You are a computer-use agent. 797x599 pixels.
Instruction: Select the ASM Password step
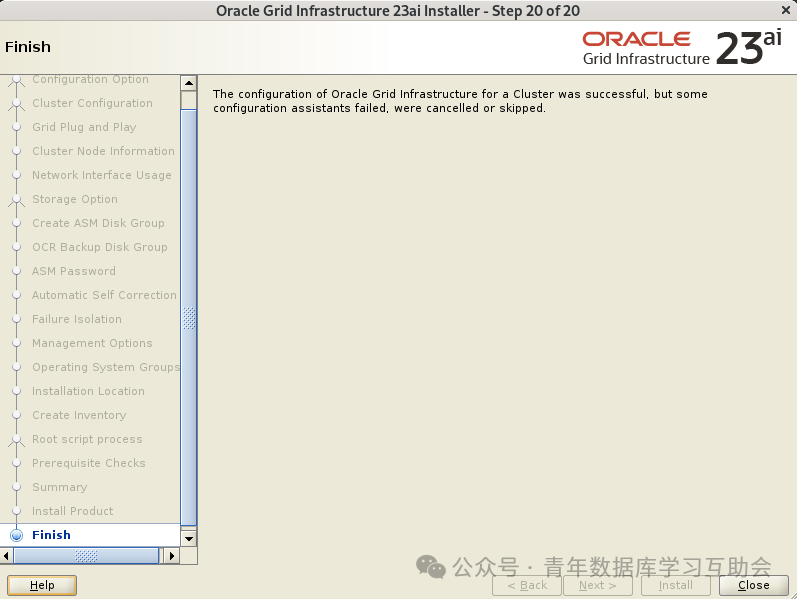coord(74,271)
